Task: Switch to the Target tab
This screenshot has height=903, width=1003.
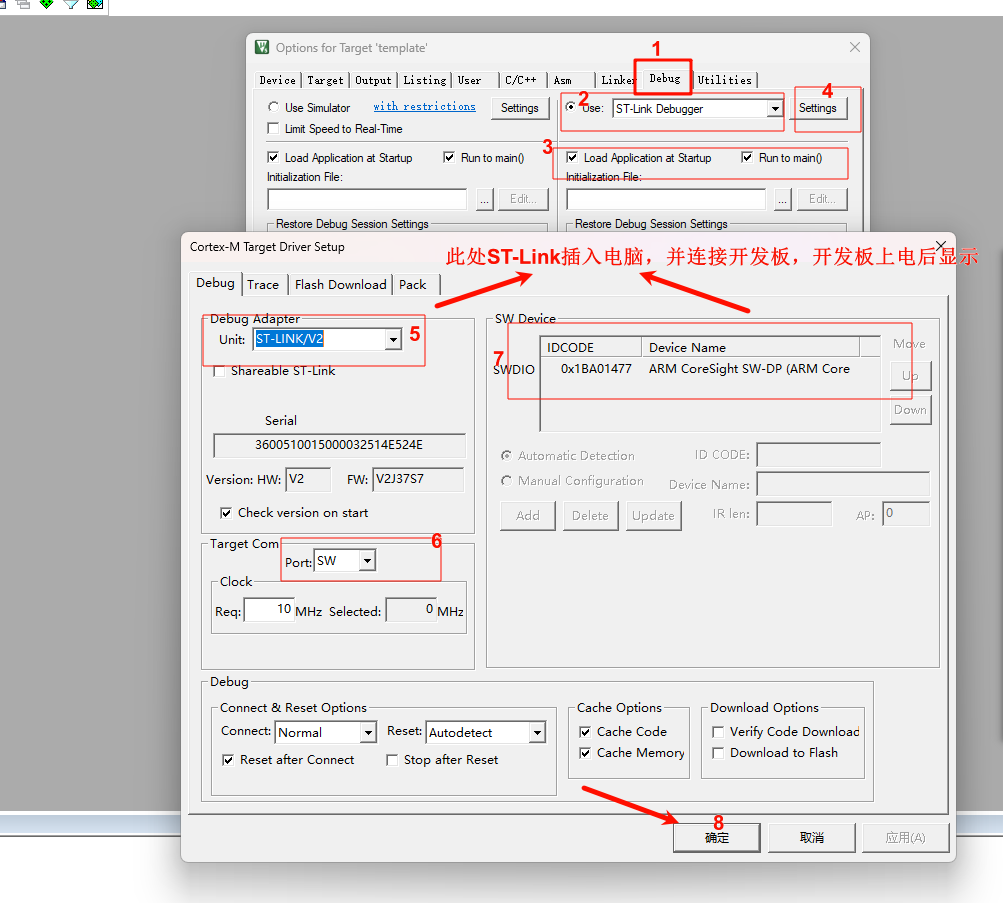Action: pos(325,80)
